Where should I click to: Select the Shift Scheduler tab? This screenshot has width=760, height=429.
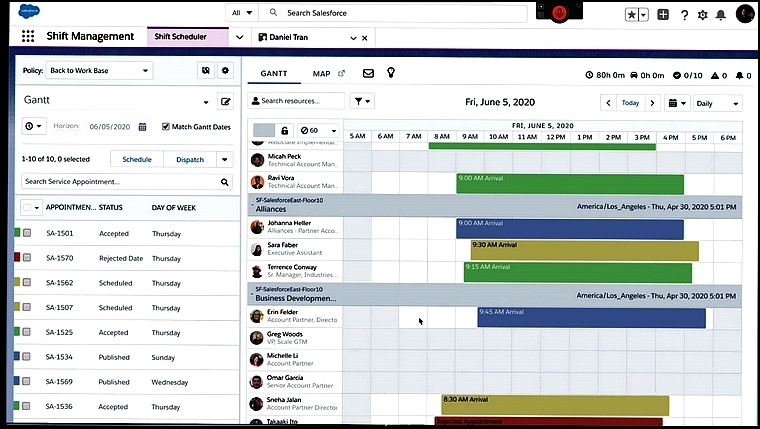click(x=188, y=37)
